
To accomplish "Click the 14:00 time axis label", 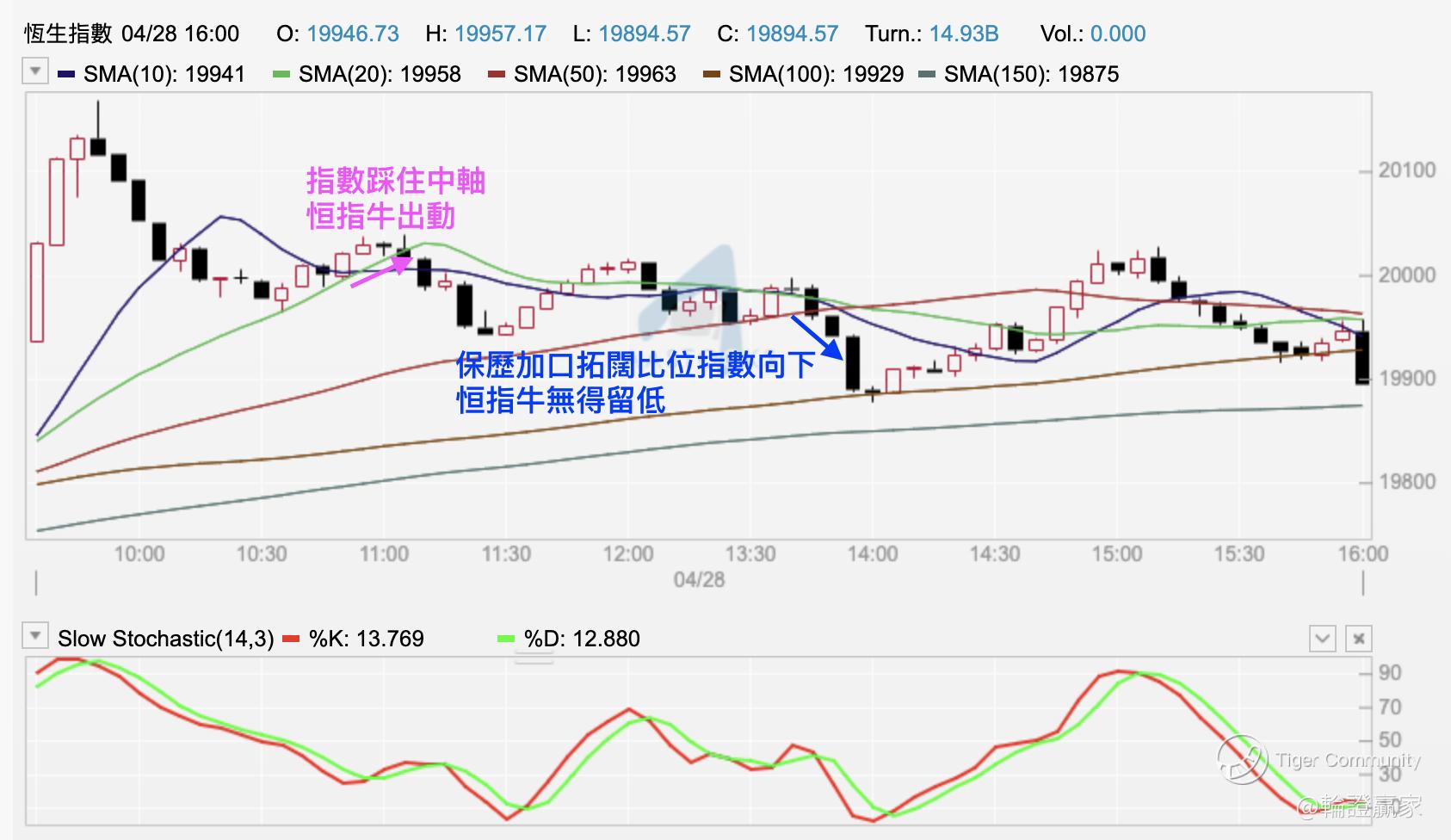I will 872,553.
